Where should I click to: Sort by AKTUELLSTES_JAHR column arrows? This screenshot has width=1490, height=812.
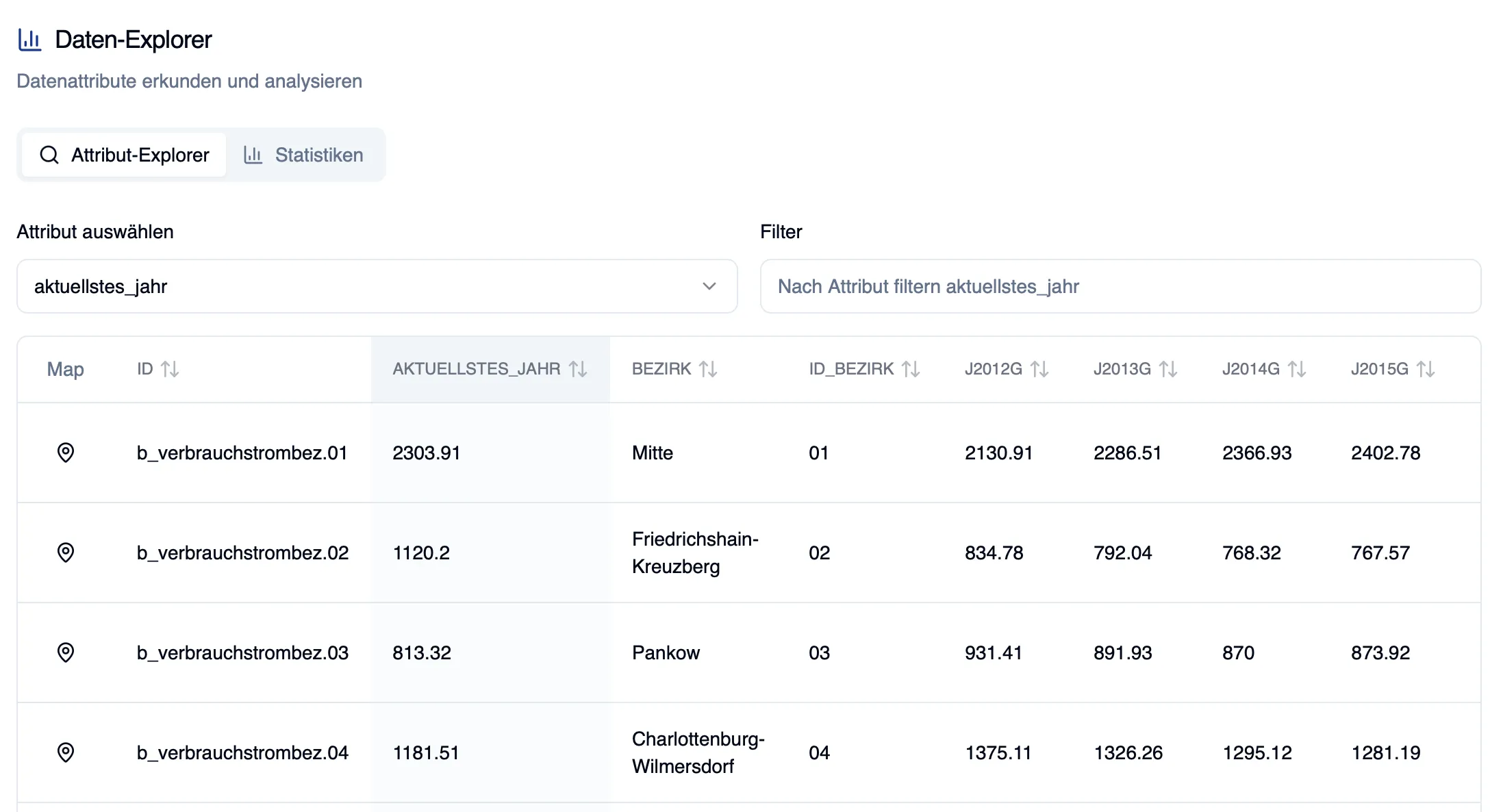578,369
